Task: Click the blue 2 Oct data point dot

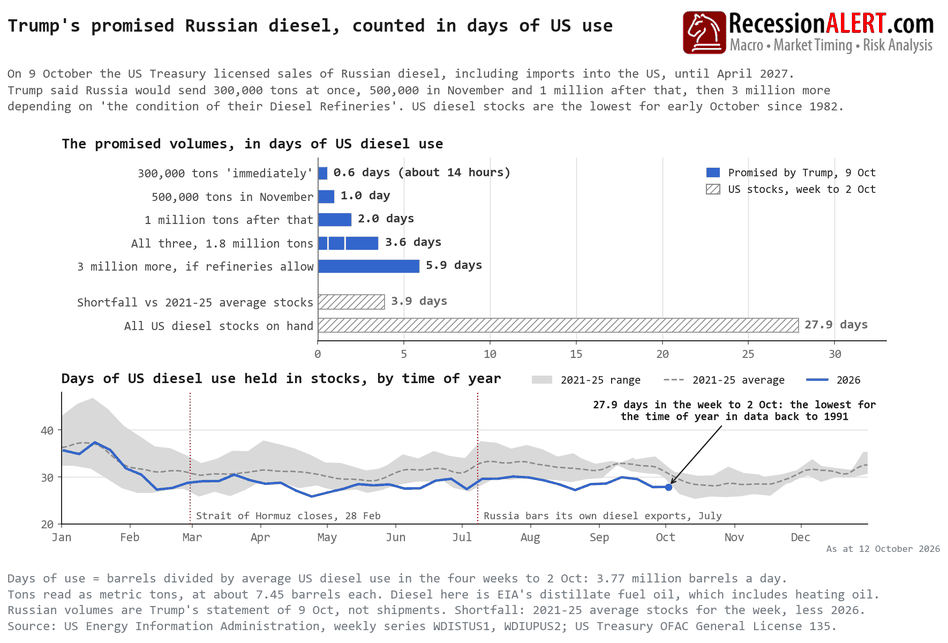Action: (x=669, y=487)
